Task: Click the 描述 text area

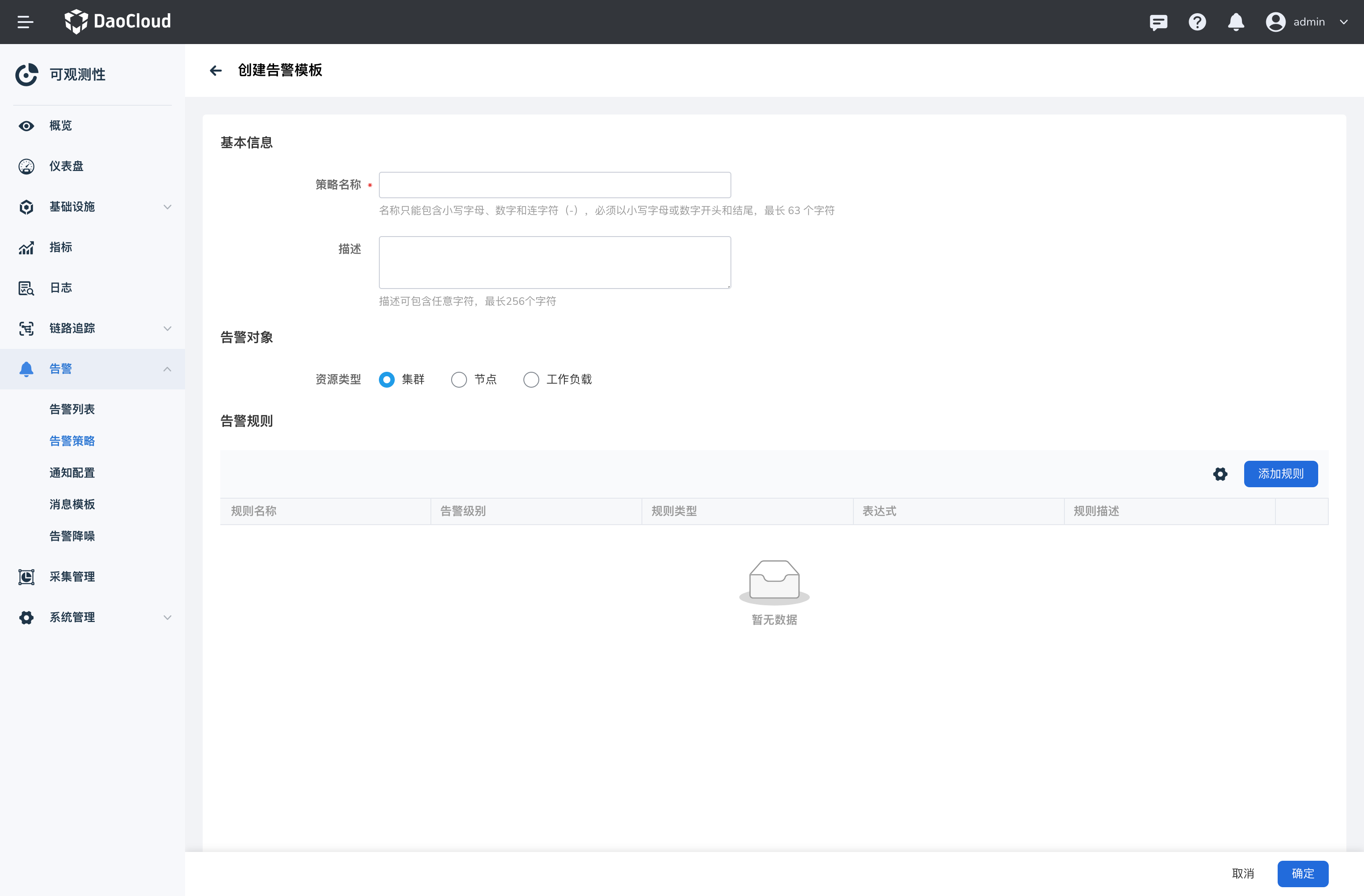Action: [x=554, y=263]
